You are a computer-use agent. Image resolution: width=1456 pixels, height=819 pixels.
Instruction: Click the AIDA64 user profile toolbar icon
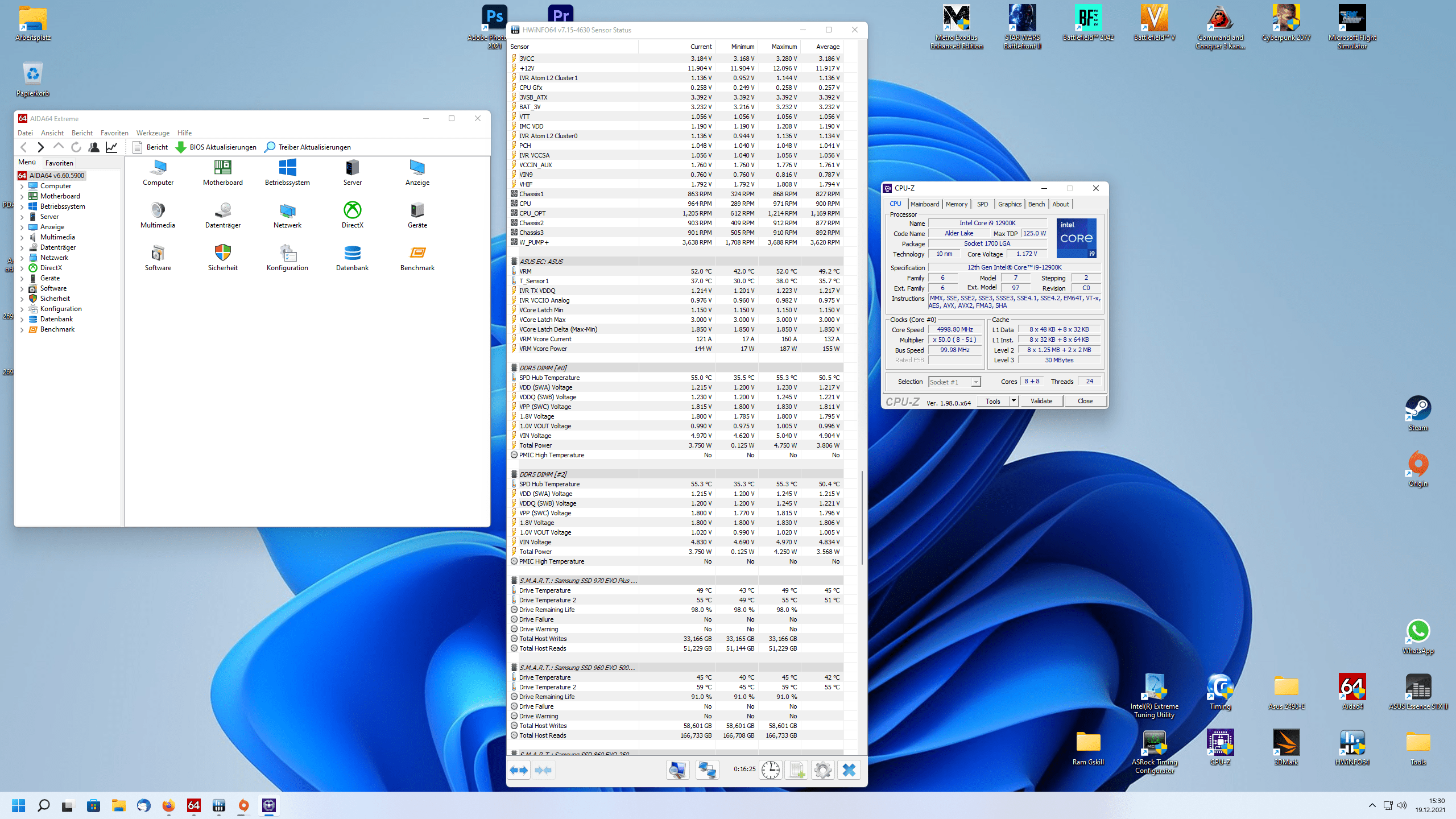(x=94, y=147)
